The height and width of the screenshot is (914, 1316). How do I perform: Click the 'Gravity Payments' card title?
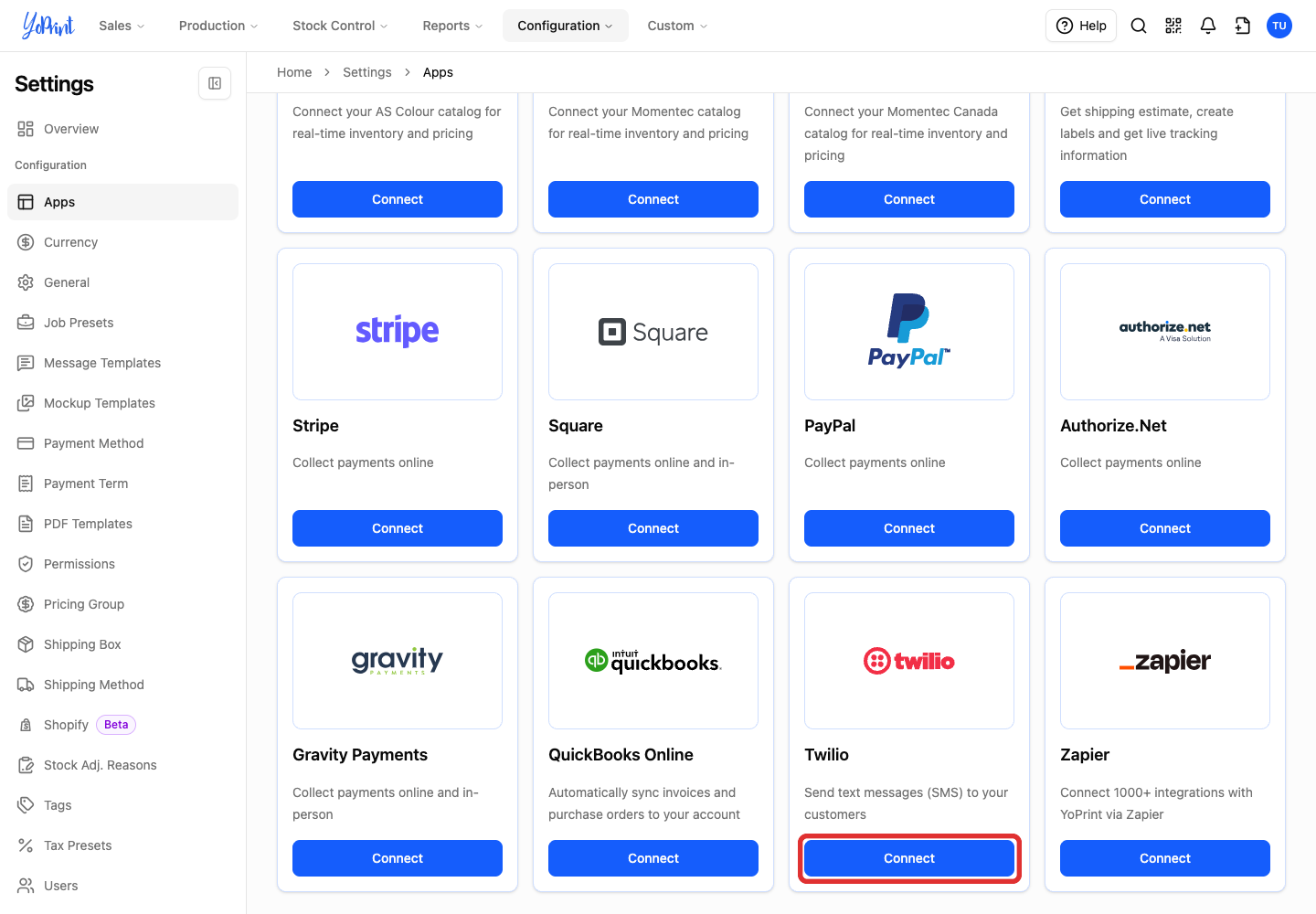360,755
